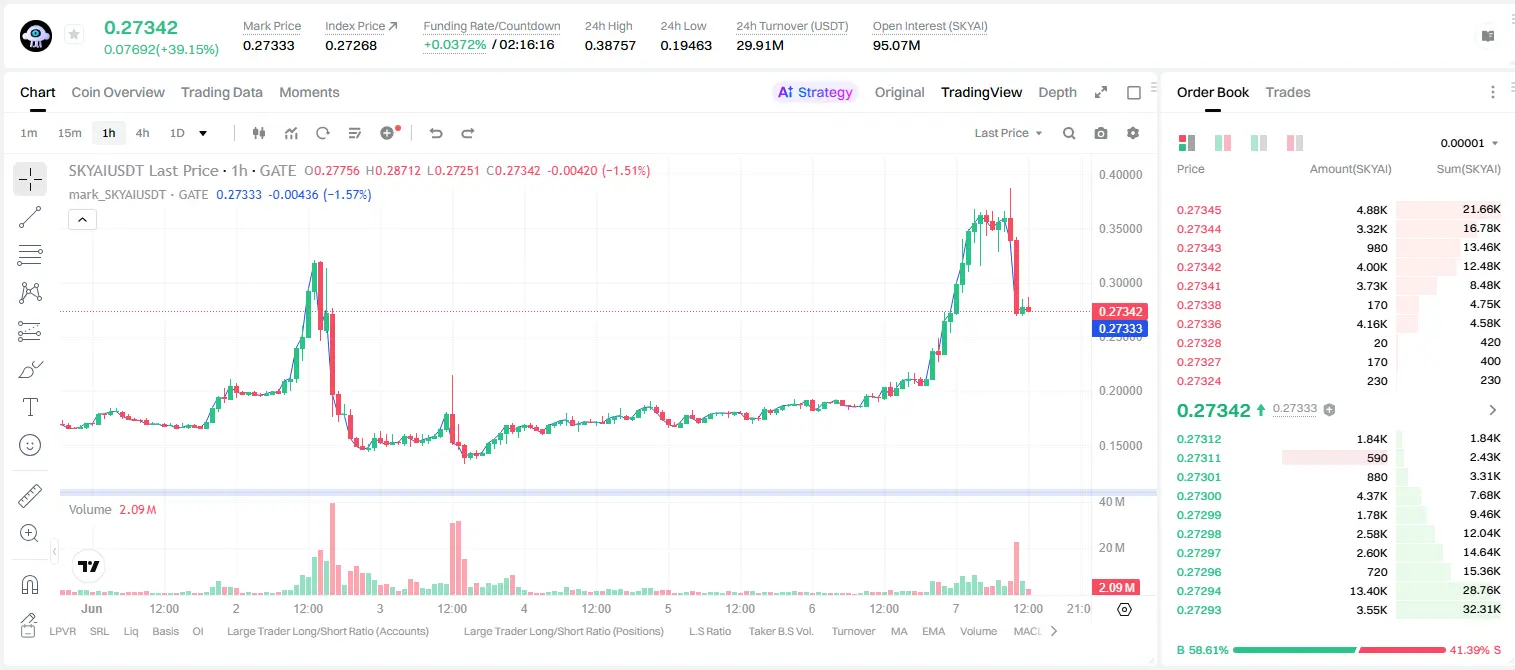The image size is (1515, 670).
Task: Select the 4h timeframe
Action: [x=142, y=133]
